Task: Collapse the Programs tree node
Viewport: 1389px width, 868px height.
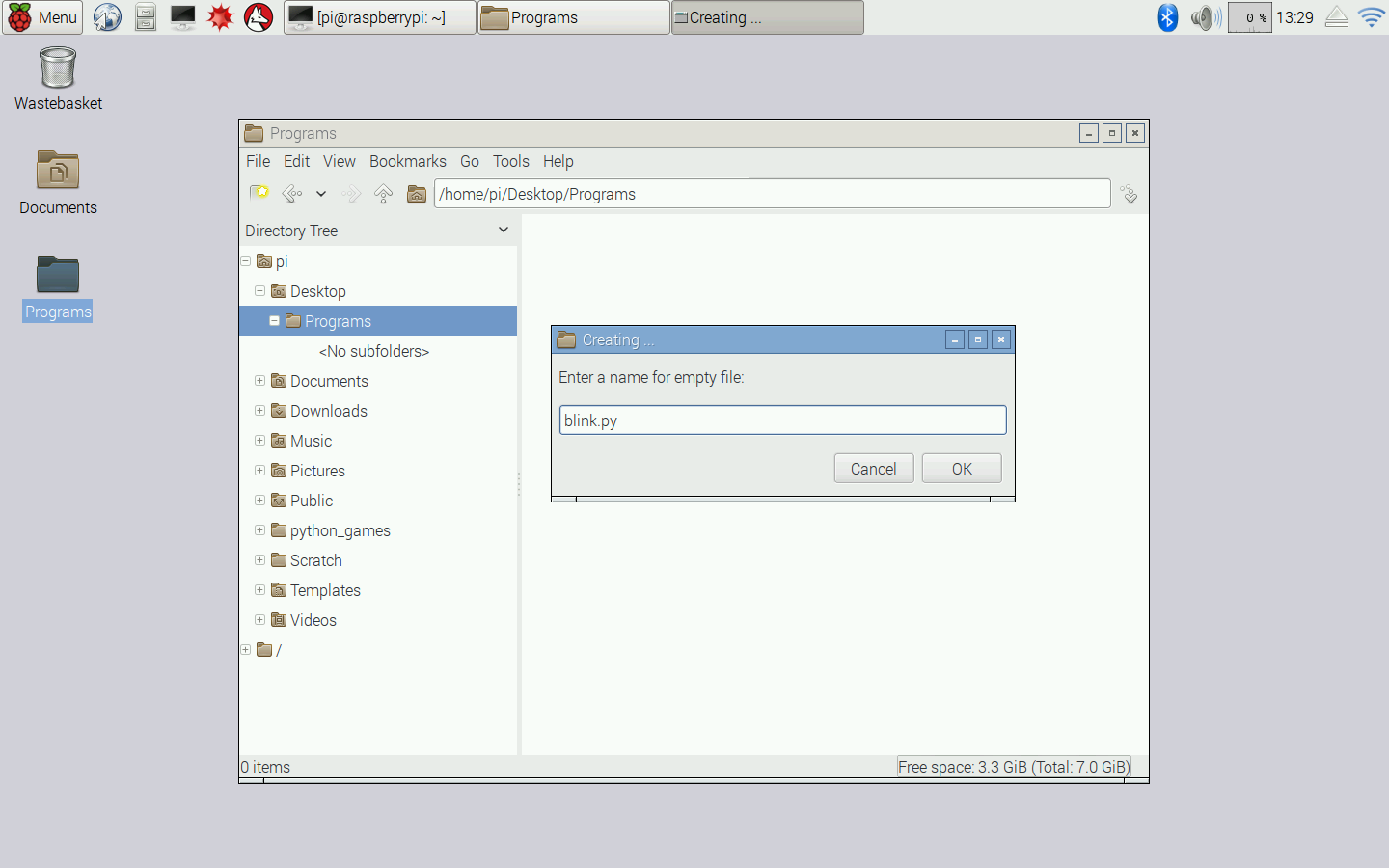Action: (x=274, y=321)
